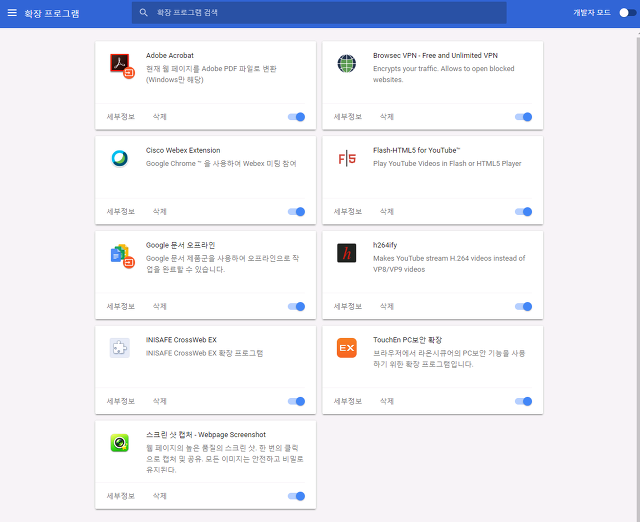Click the Adobe Acrobat extension icon
The height and width of the screenshot is (522, 640).
pos(122,65)
